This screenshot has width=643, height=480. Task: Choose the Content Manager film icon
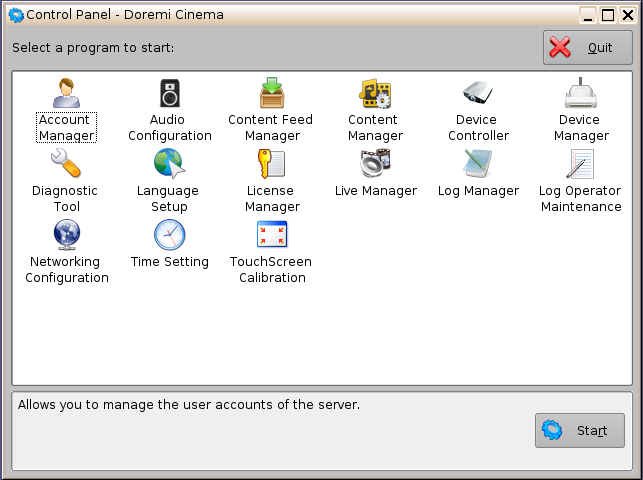tap(375, 93)
